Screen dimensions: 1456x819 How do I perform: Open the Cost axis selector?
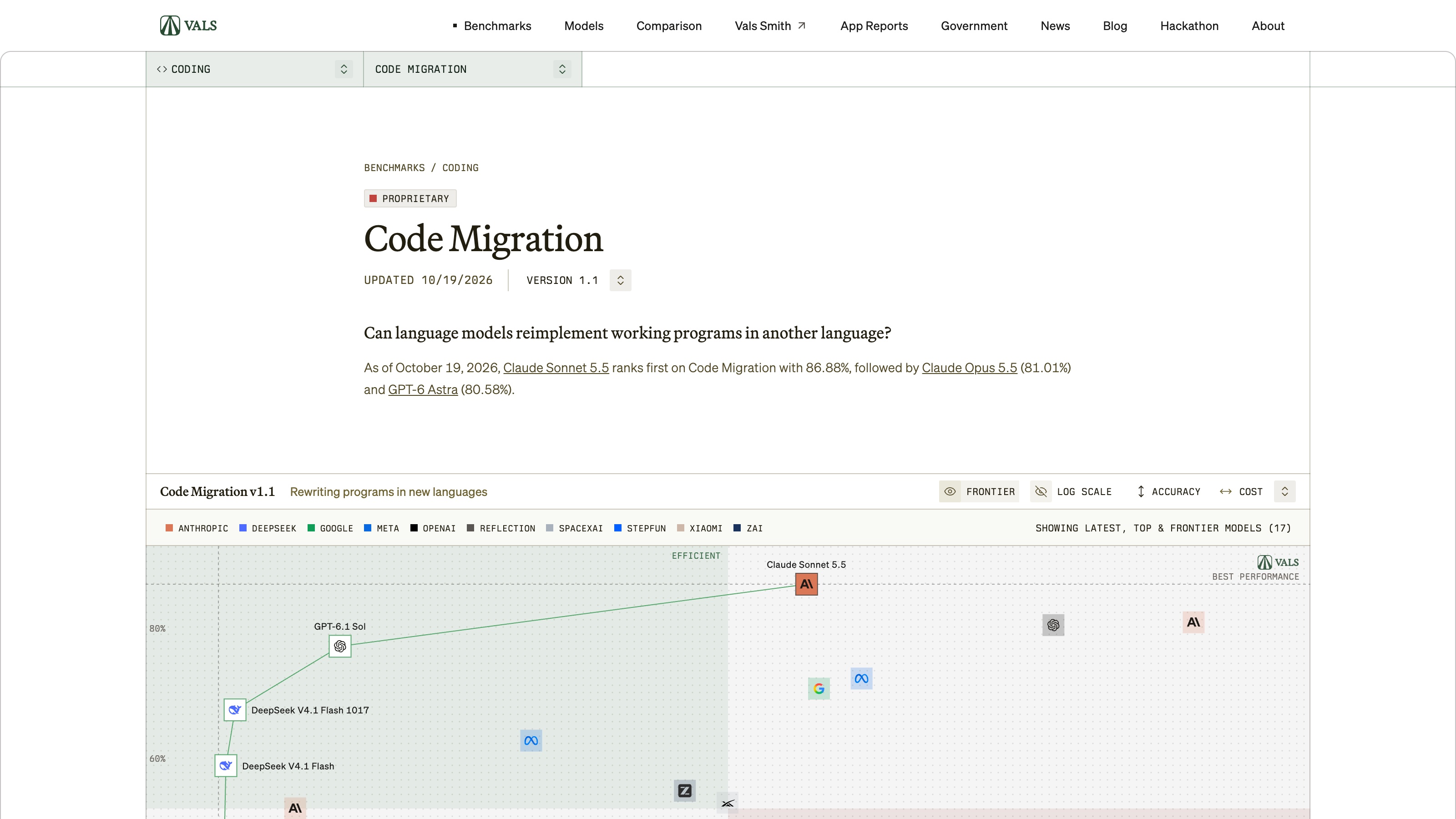click(1241, 492)
